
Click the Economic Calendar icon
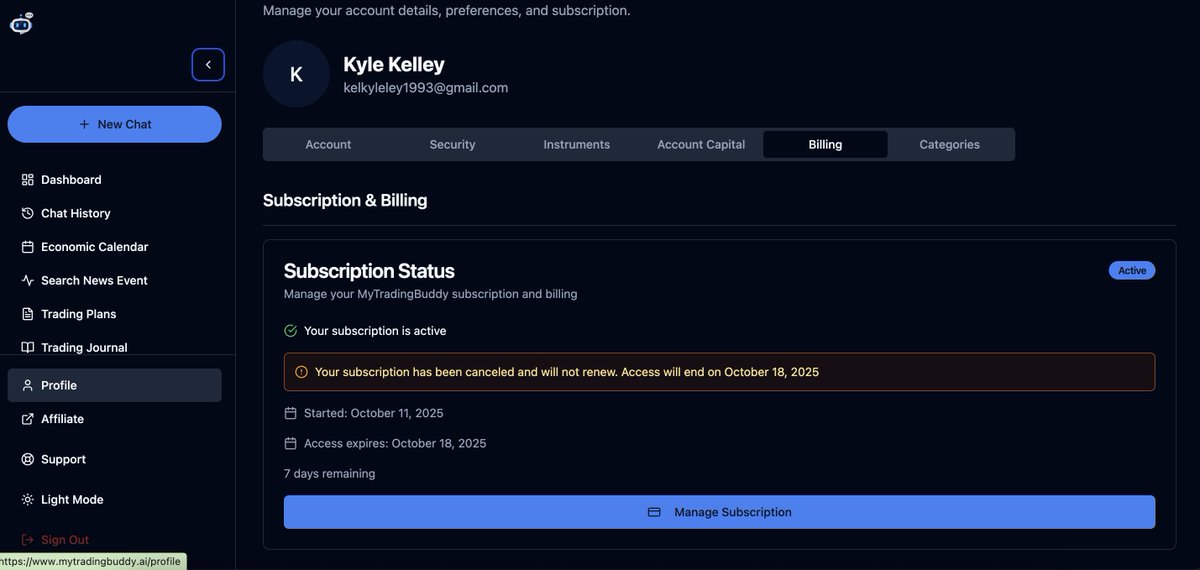tap(28, 247)
